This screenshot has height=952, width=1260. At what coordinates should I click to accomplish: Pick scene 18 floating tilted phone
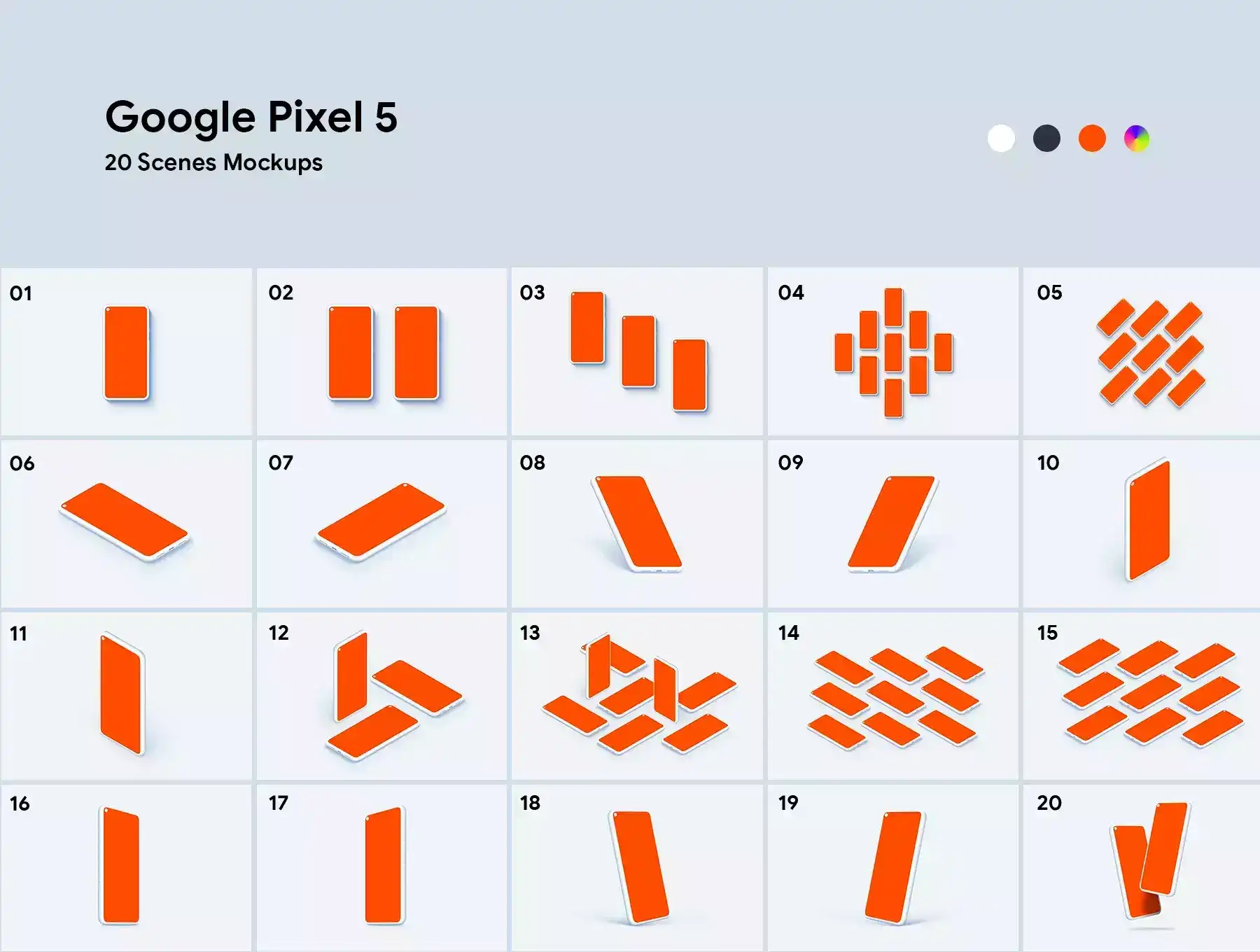[638, 867]
